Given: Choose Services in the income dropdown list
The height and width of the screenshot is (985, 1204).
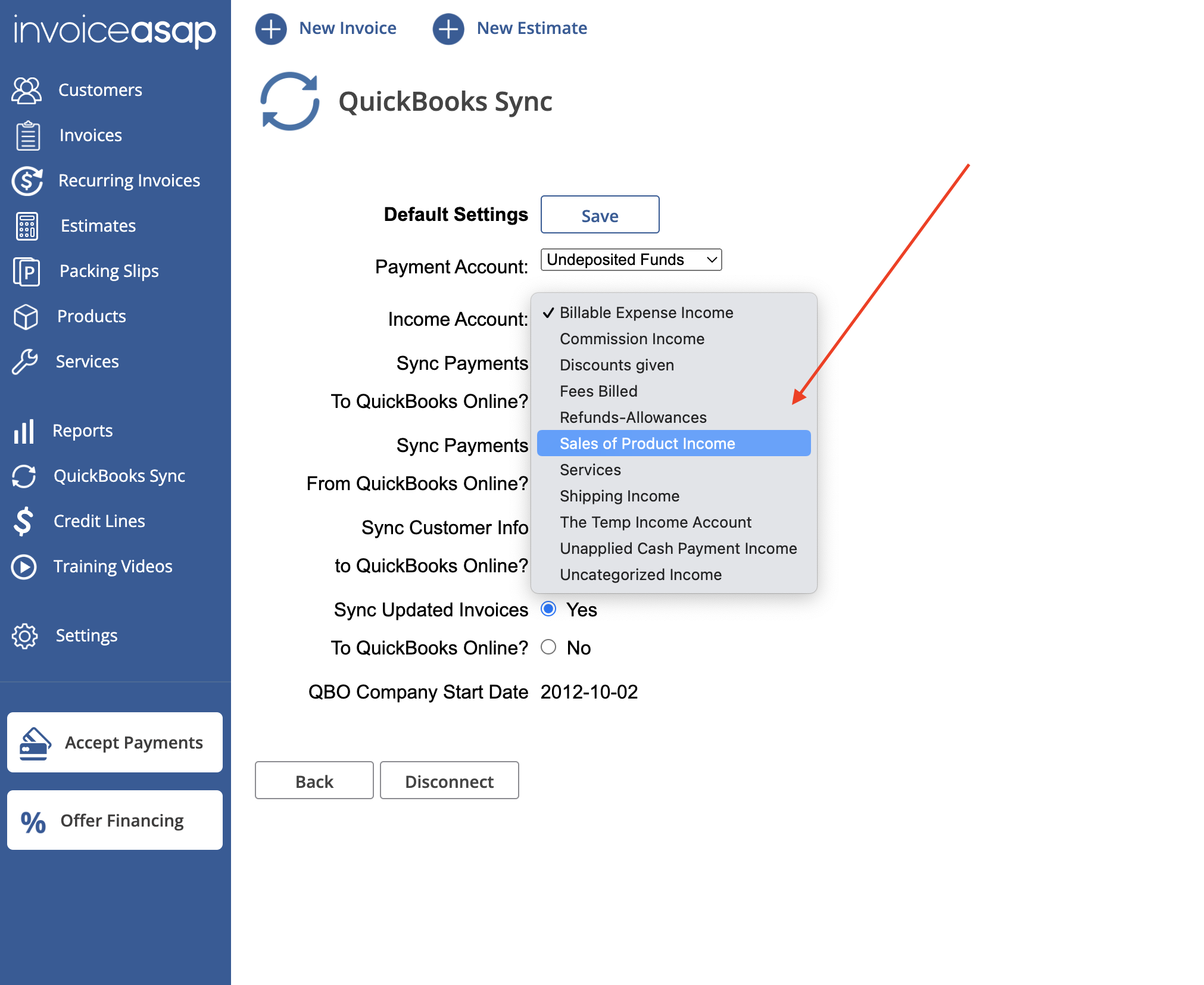Looking at the screenshot, I should click(x=673, y=470).
